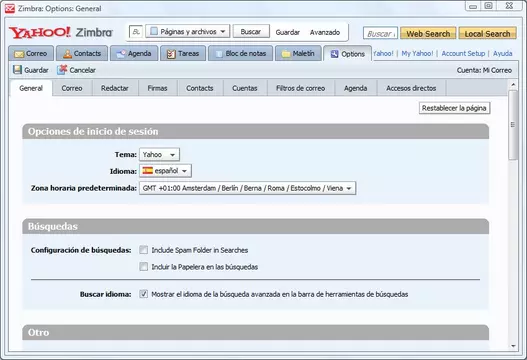
Task: Select the Cuentas options subtab
Action: (245, 88)
